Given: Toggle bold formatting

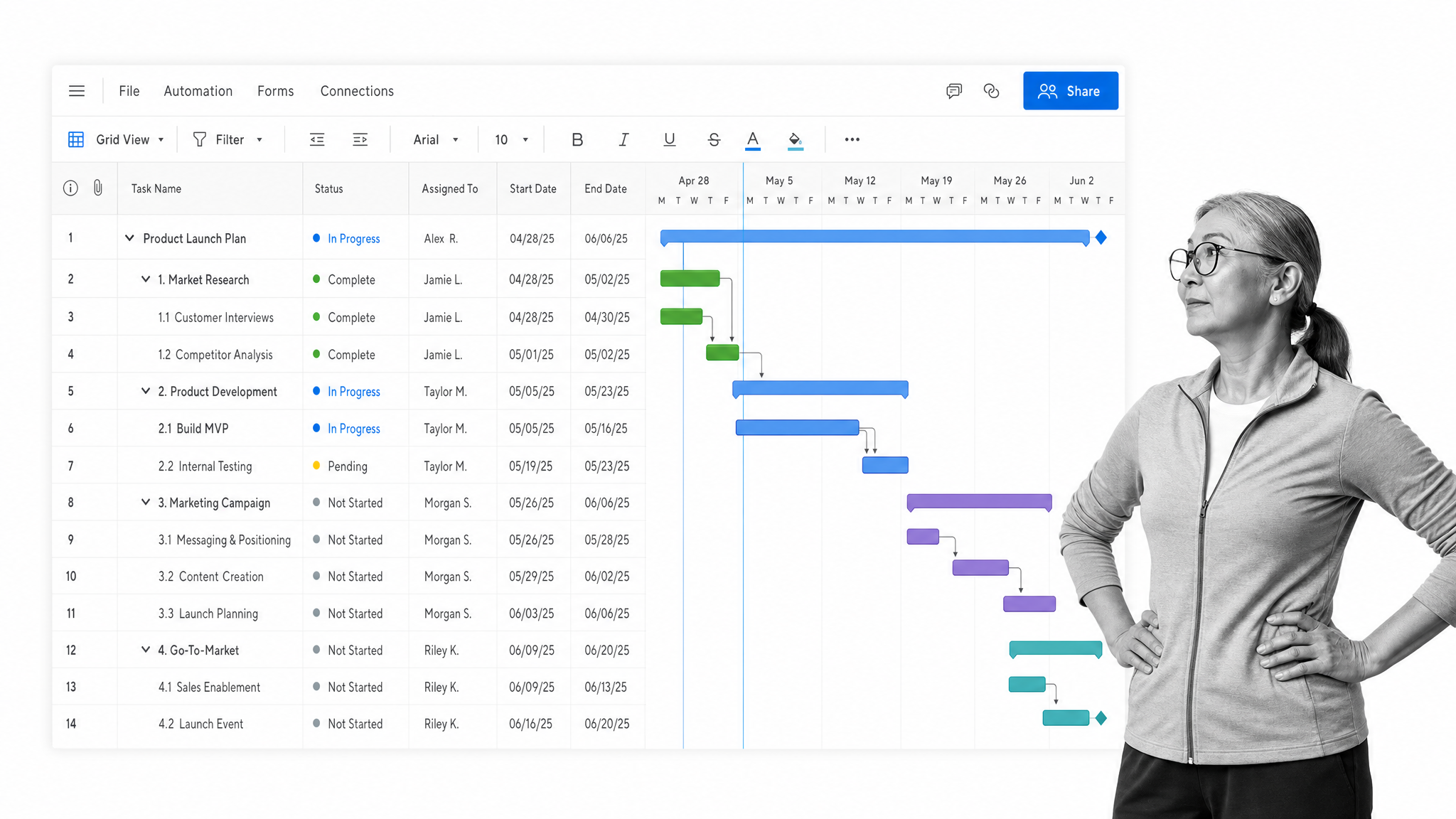Looking at the screenshot, I should click(x=577, y=139).
